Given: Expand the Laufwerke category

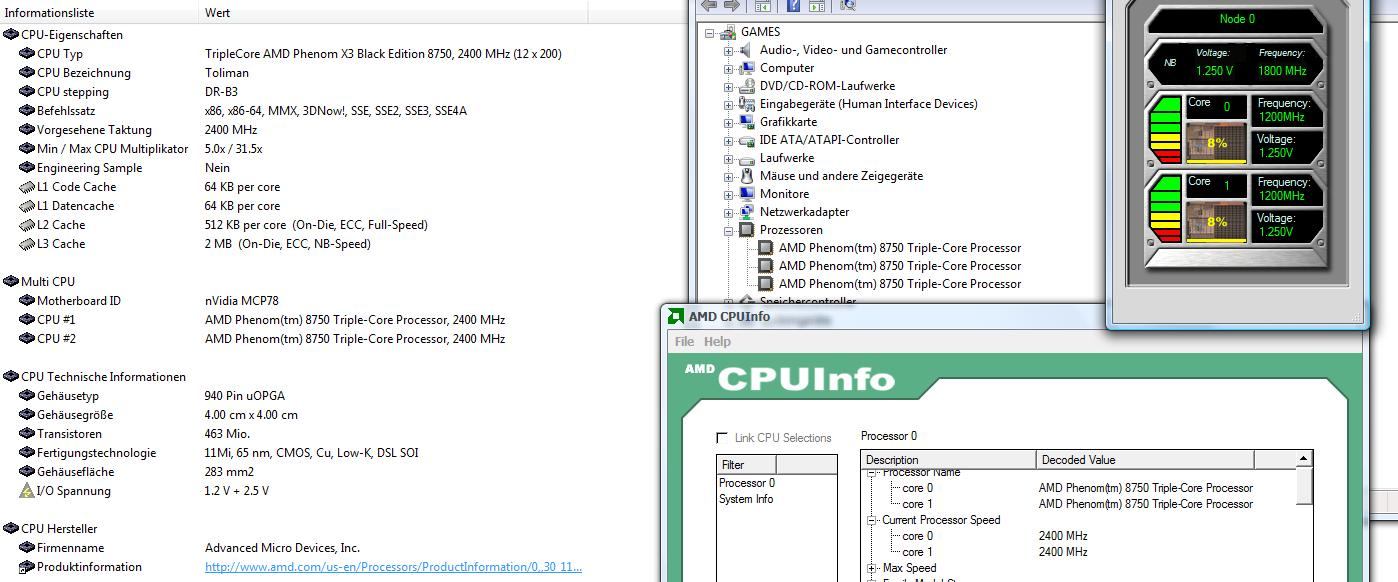Looking at the screenshot, I should pyautogui.click(x=728, y=159).
